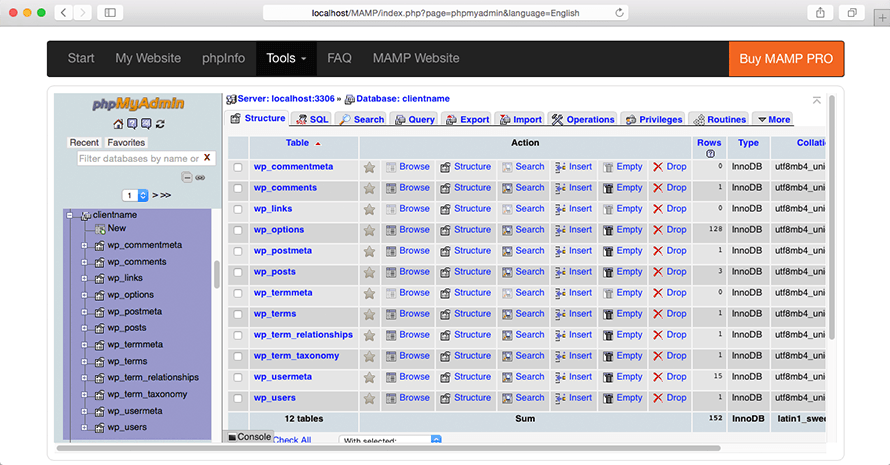Star the wp_users table

pyautogui.click(x=370, y=399)
